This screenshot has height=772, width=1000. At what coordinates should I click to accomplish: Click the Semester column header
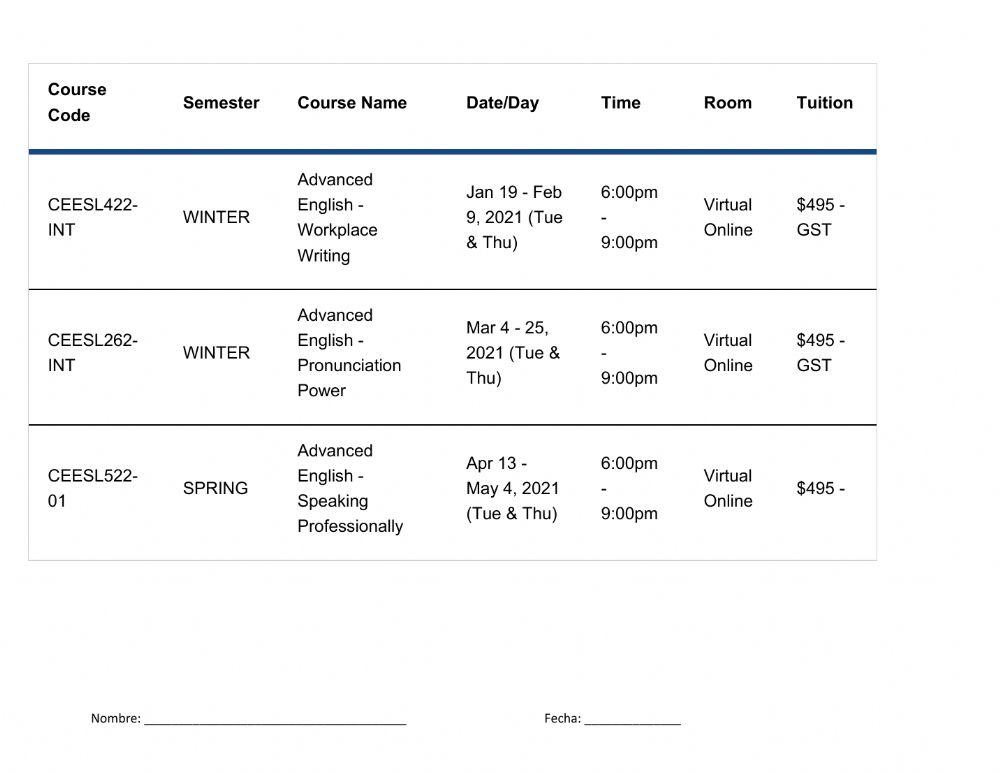[x=221, y=102]
